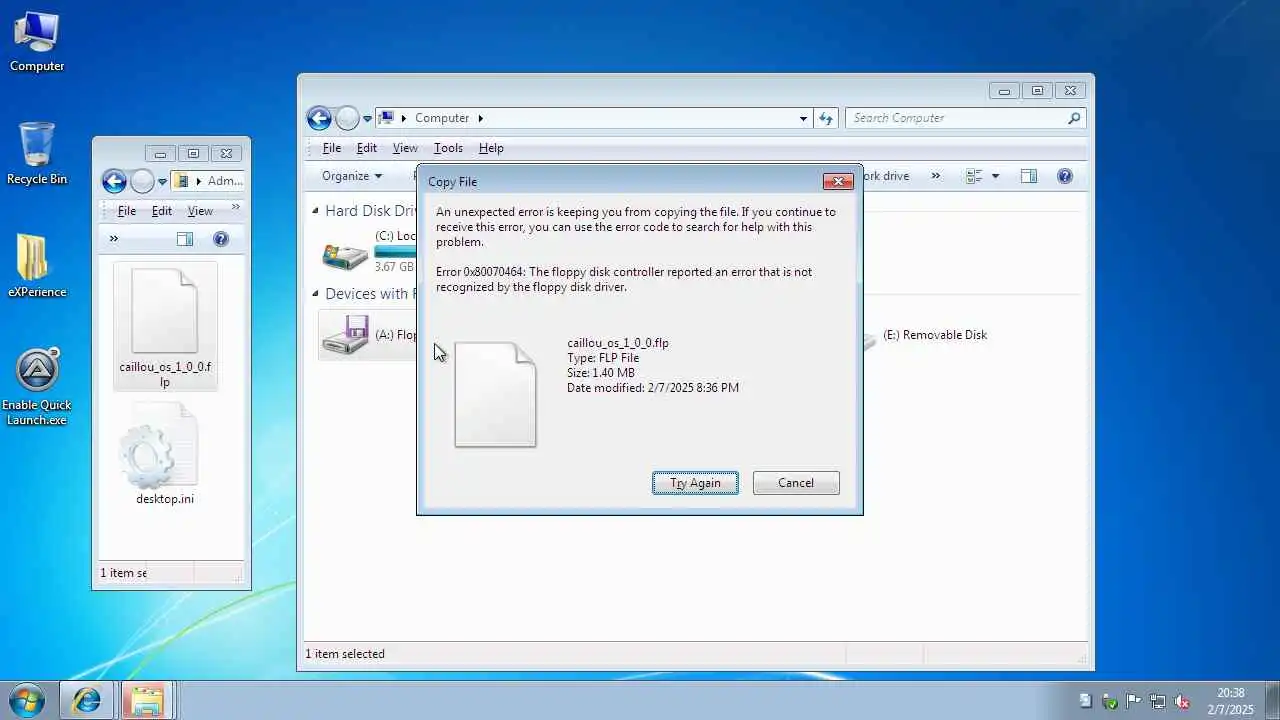Click Safely Remove Hardware tray icon
This screenshot has height=720, width=1280.
click(1110, 701)
